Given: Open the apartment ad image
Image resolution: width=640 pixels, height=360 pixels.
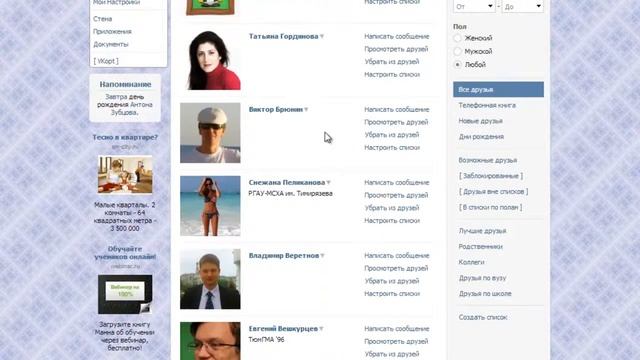Looking at the screenshot, I should pos(125,174).
